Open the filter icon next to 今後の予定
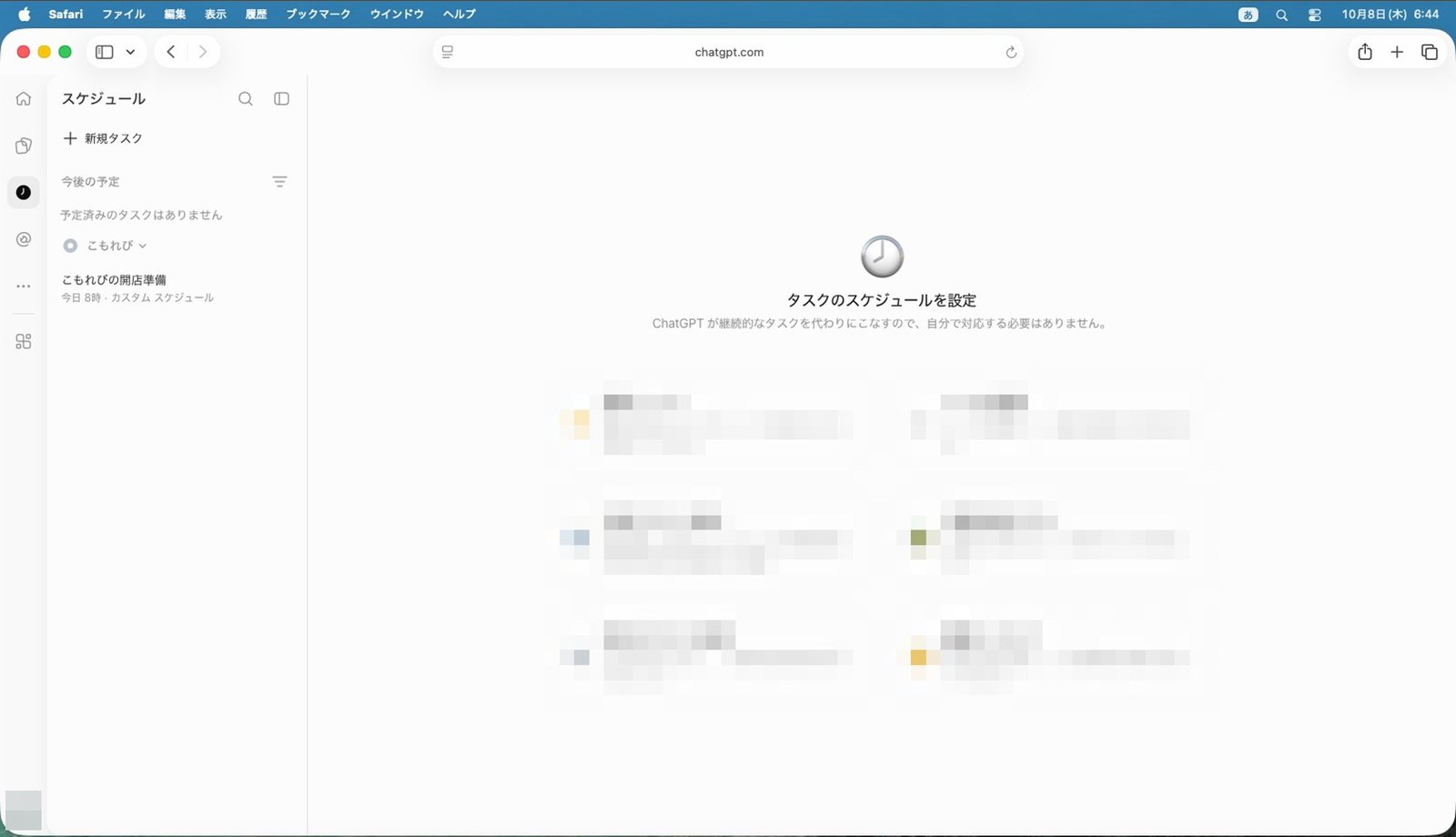 (279, 182)
